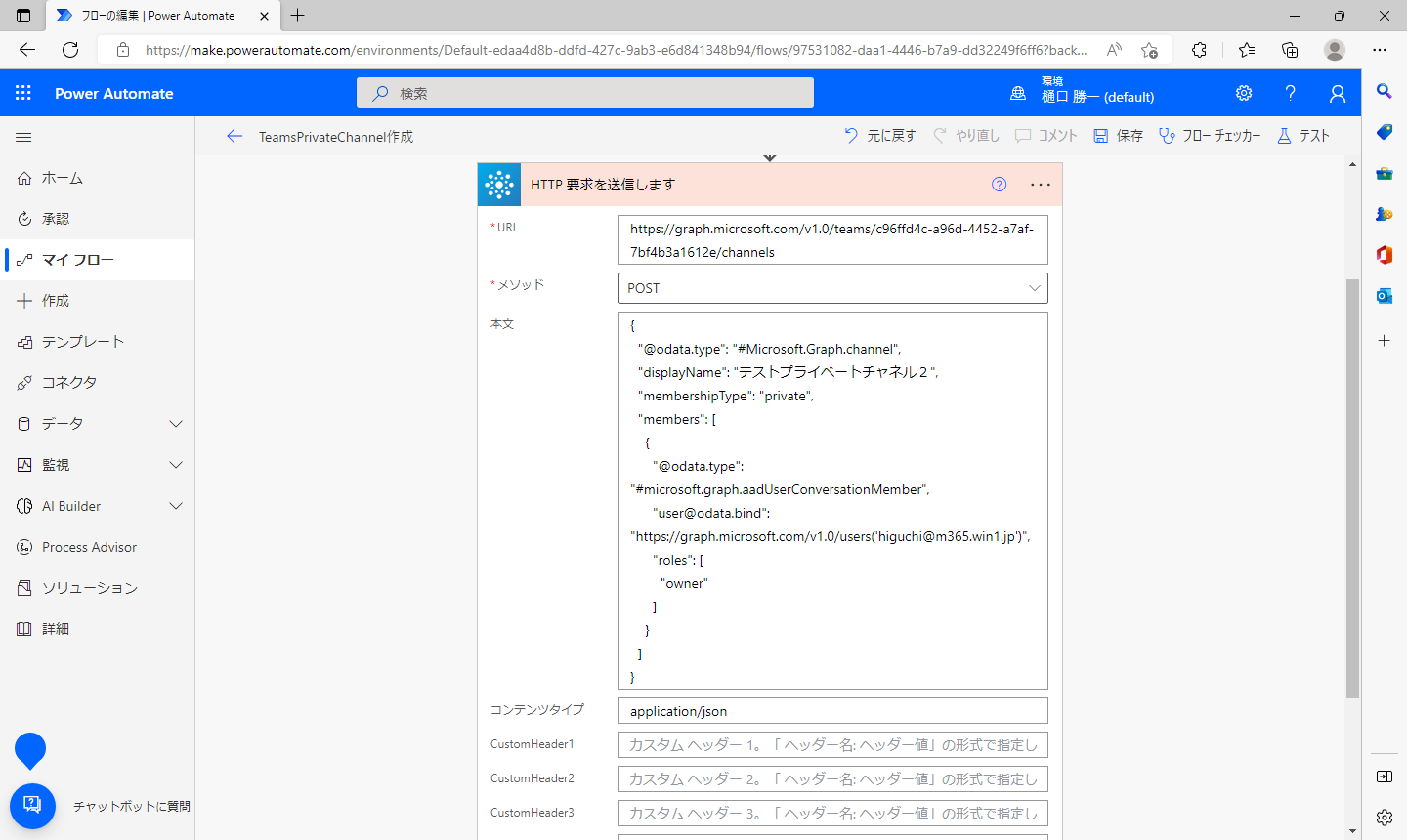This screenshot has height=840, width=1407.
Task: Open 作成 in the sidebar
Action: point(98,301)
